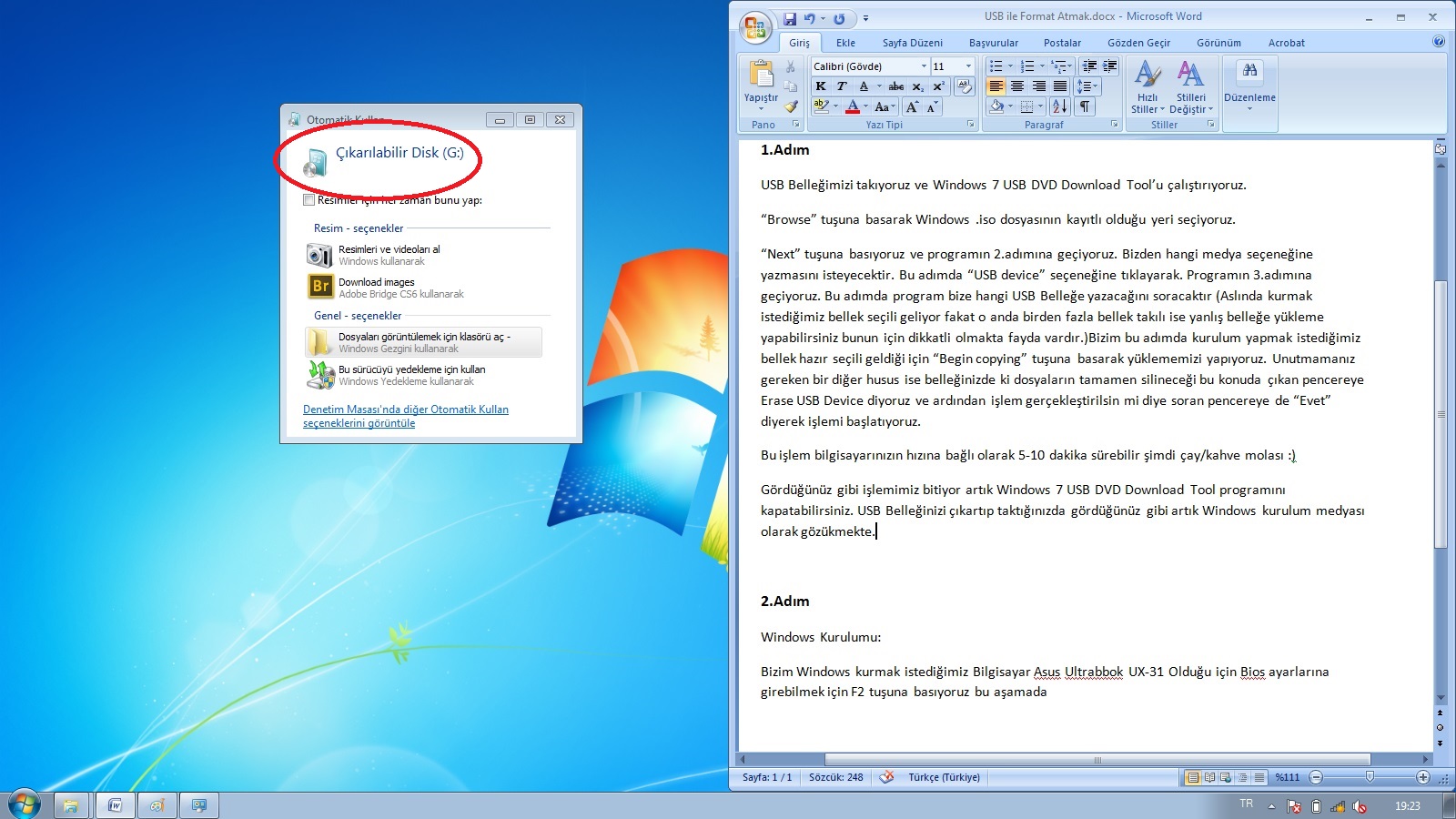Choose 'Dosyaları görüntülemek için klasörü aç'
Screen dimensions: 1456x819
(x=423, y=342)
